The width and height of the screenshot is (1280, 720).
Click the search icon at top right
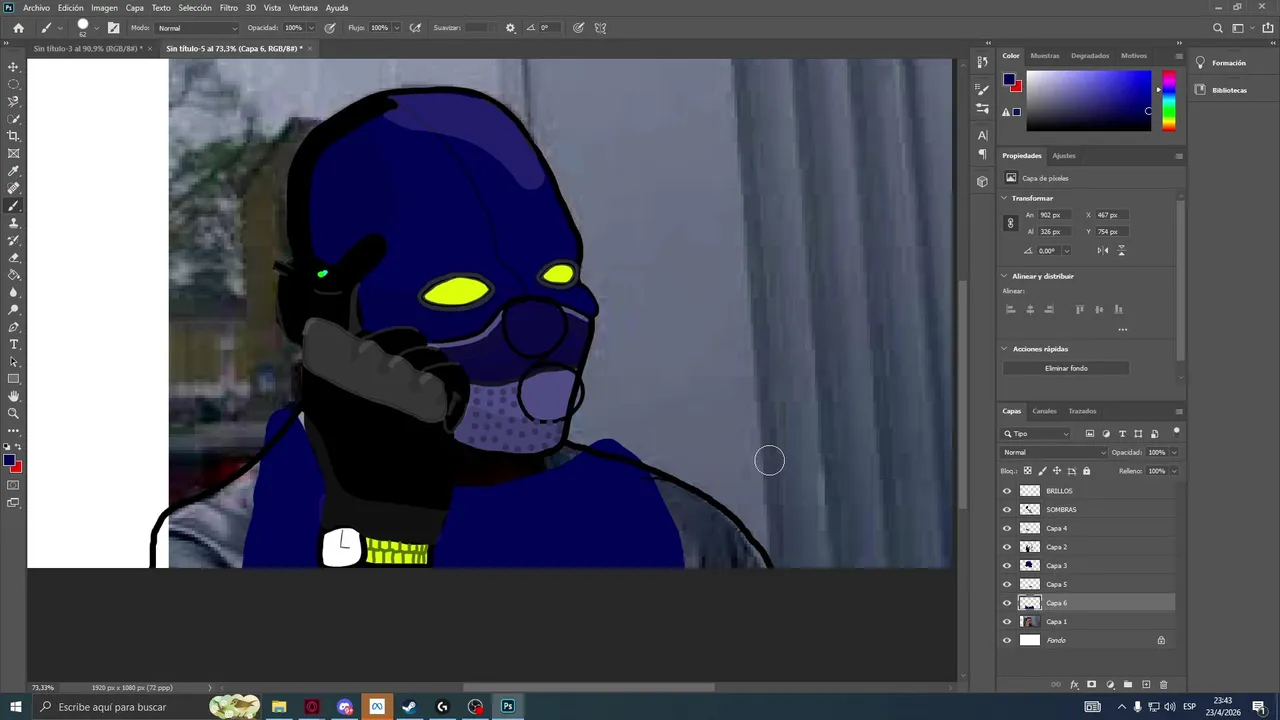(x=1217, y=28)
